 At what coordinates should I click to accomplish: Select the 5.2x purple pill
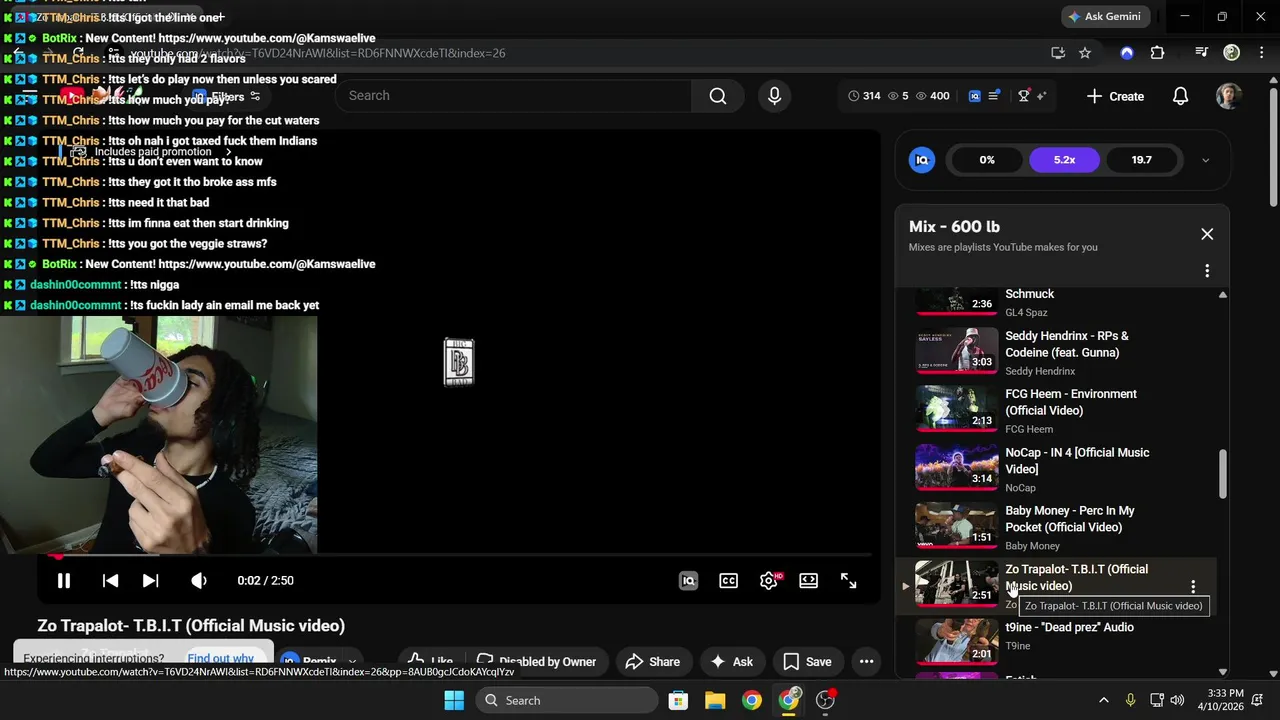coord(1064,160)
